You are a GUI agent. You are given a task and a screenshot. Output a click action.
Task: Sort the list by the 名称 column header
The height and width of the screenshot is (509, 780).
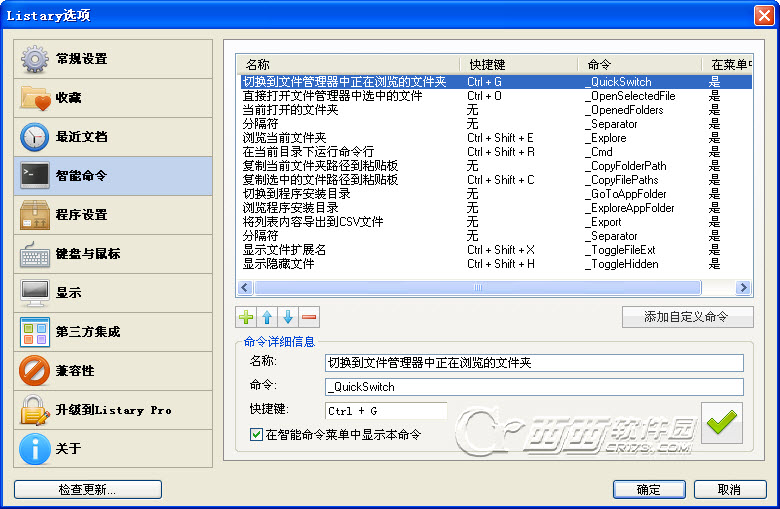(348, 65)
